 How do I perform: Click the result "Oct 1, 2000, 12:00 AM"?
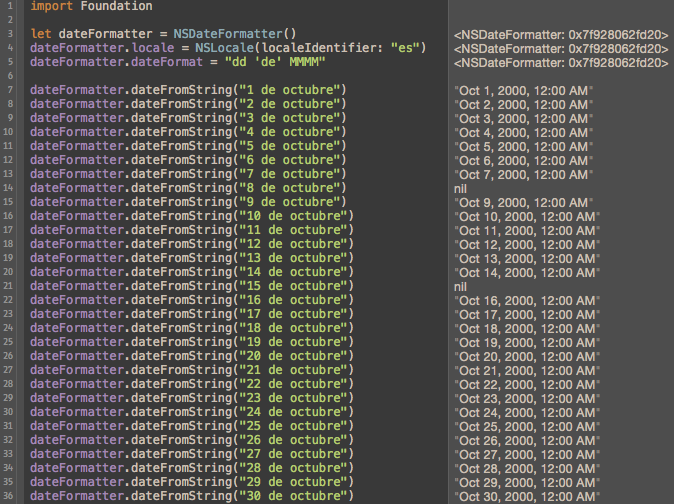pyautogui.click(x=524, y=91)
